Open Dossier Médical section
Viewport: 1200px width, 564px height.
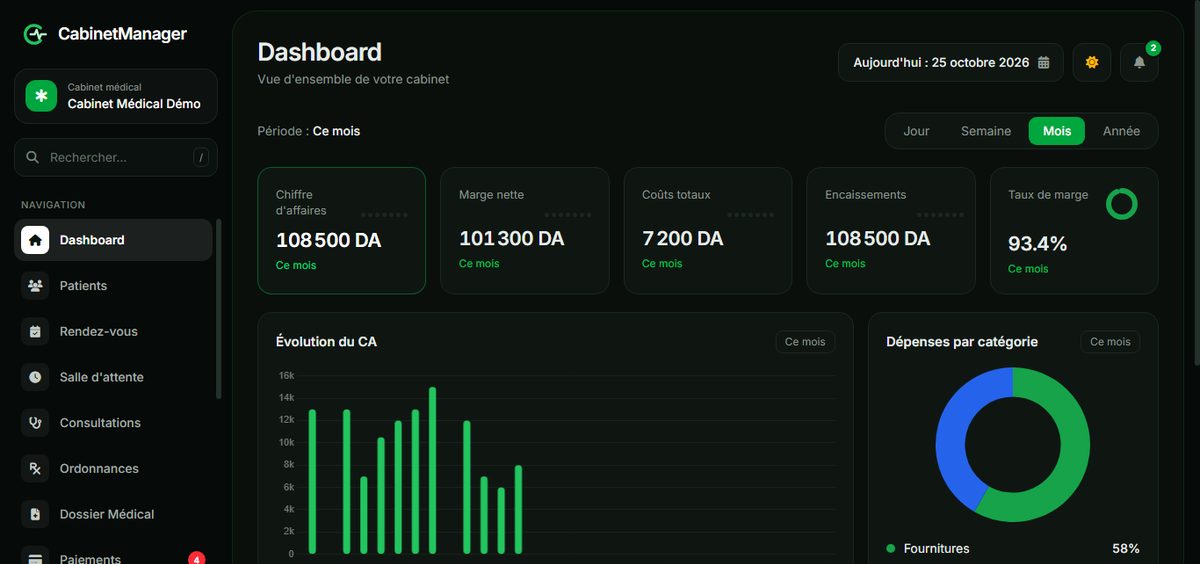click(113, 514)
